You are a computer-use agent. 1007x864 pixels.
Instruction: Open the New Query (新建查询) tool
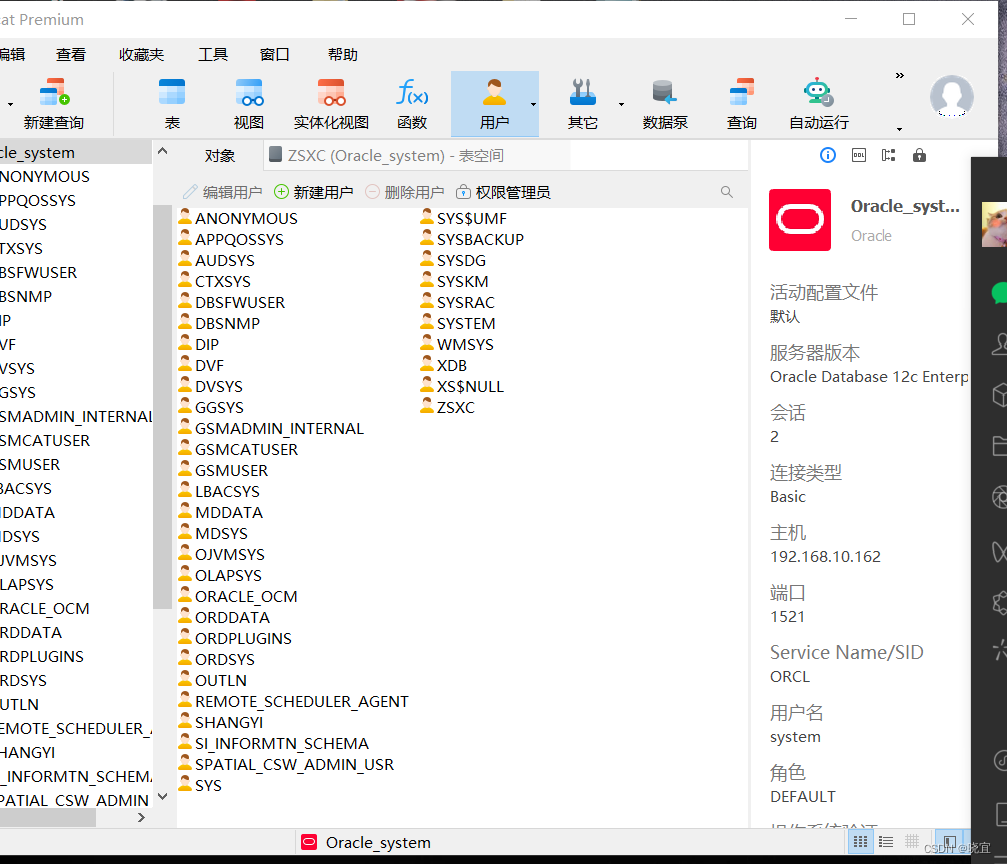tap(53, 103)
